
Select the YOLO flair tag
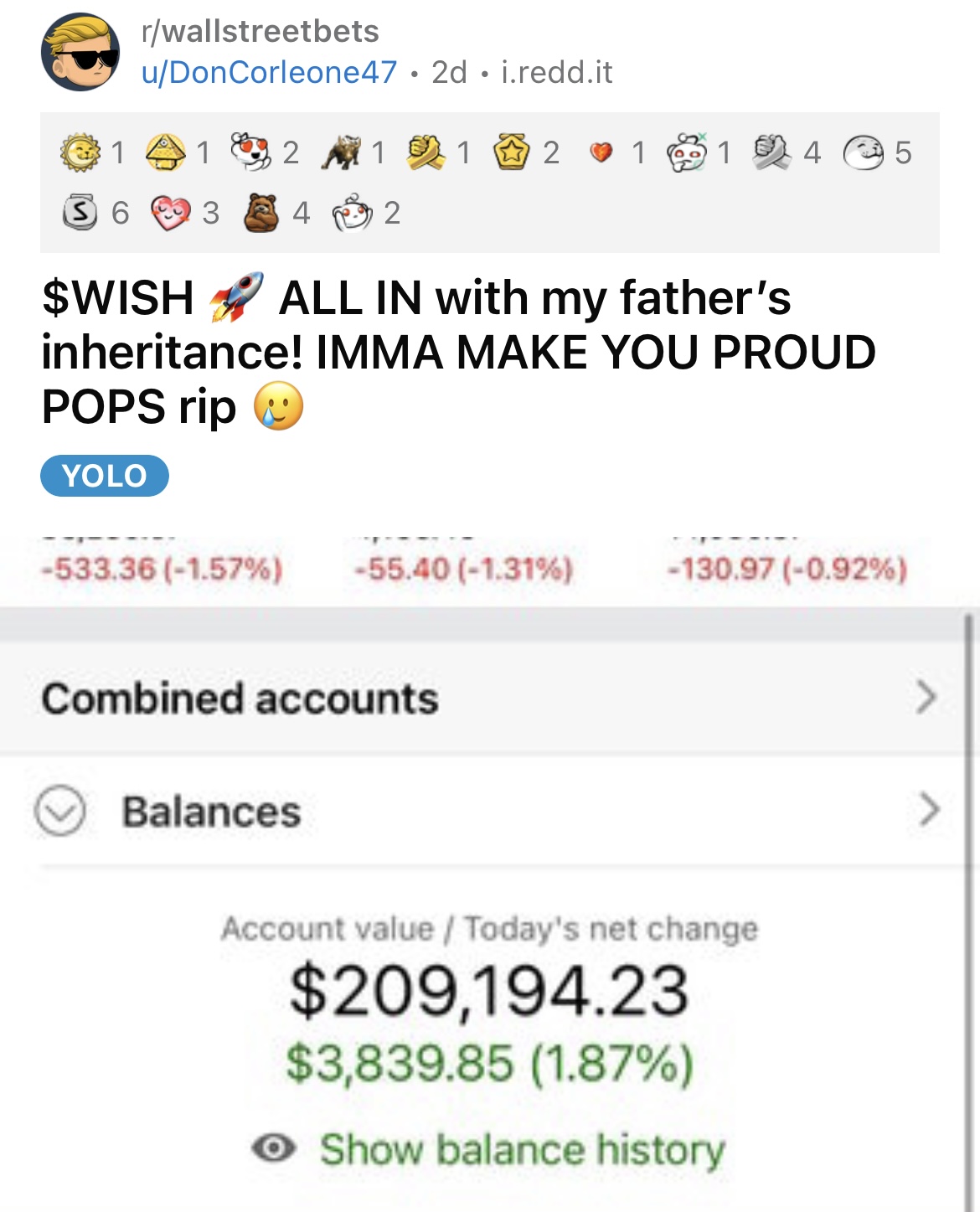coord(105,476)
